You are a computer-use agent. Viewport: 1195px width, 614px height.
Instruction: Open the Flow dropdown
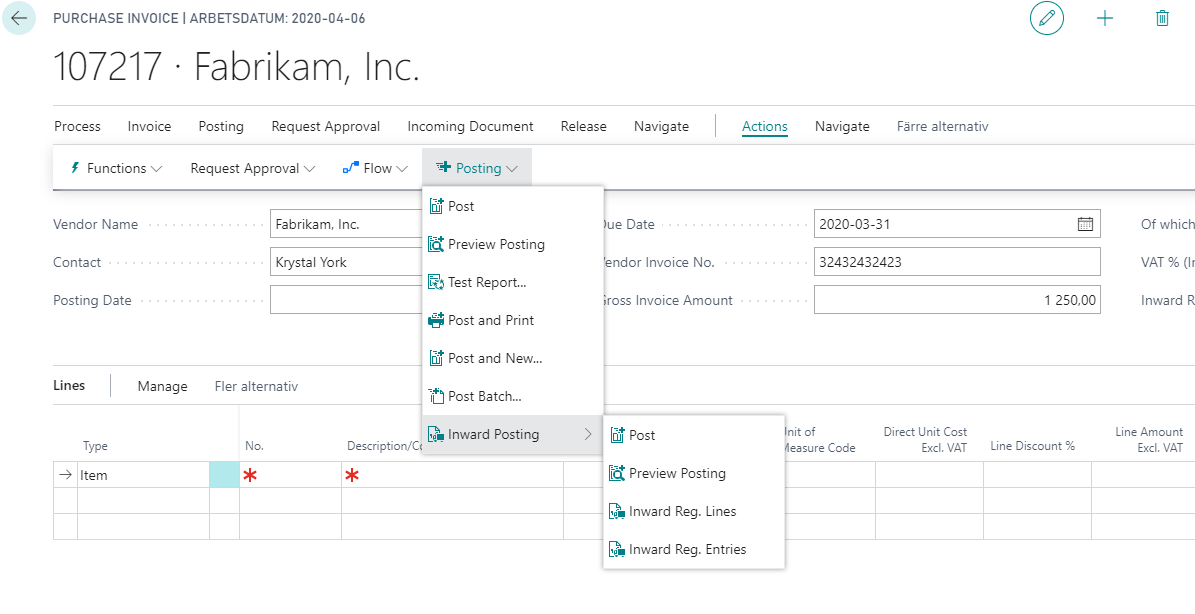[x=376, y=168]
